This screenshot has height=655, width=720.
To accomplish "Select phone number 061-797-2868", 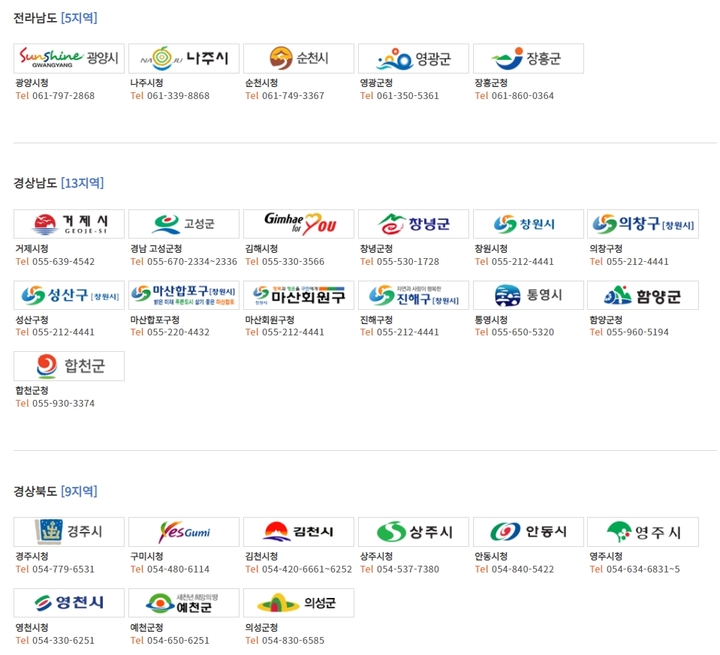I will (63, 96).
